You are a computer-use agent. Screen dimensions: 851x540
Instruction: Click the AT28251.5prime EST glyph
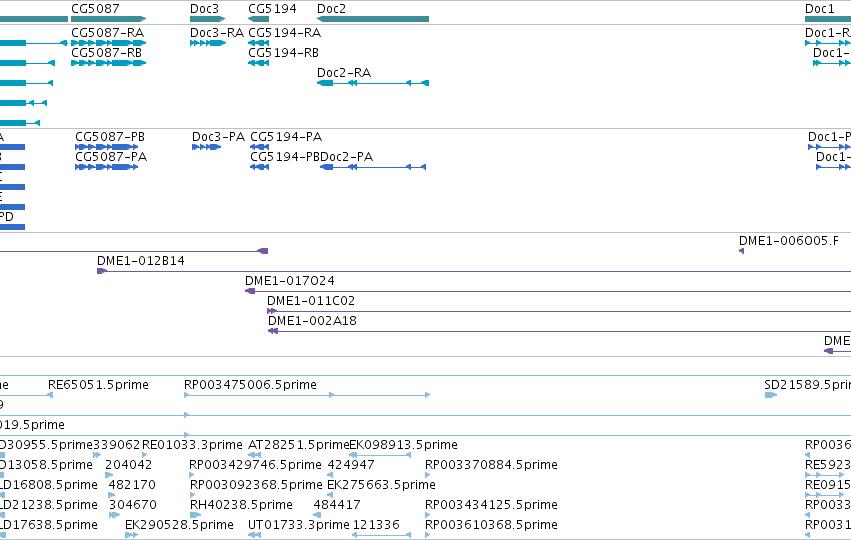click(x=255, y=455)
